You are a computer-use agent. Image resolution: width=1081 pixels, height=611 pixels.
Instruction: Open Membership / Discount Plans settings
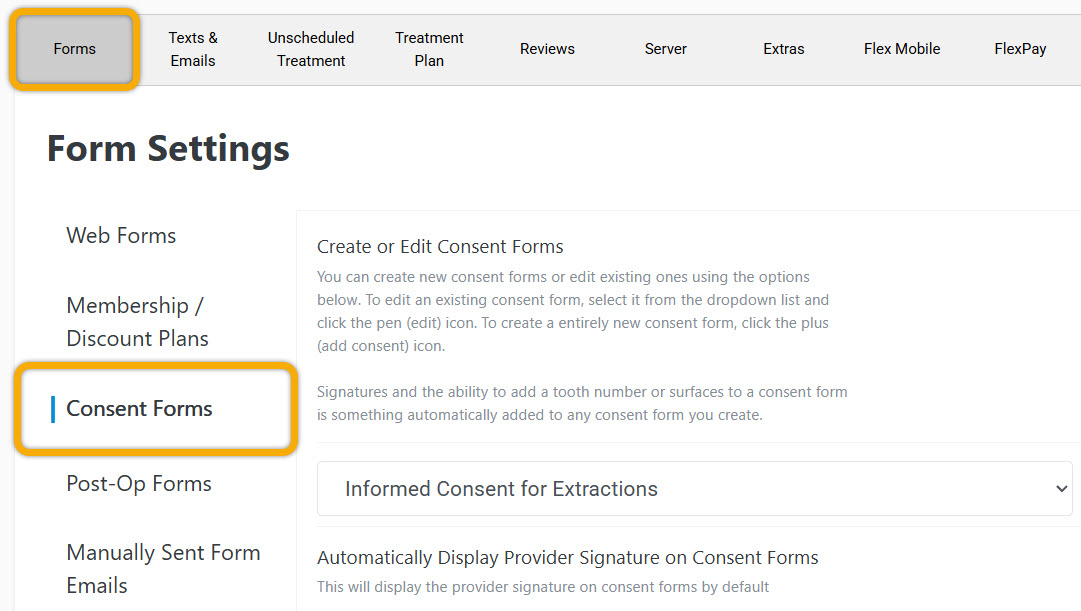137,321
